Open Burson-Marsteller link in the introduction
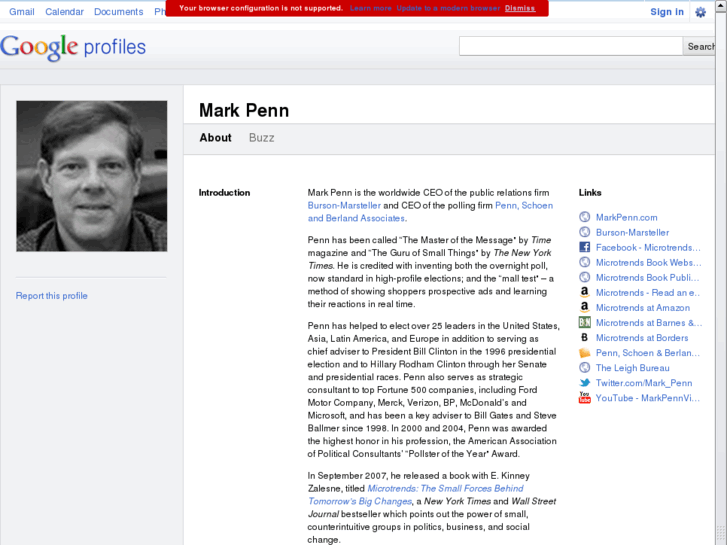This screenshot has height=545, width=727. 344,205
